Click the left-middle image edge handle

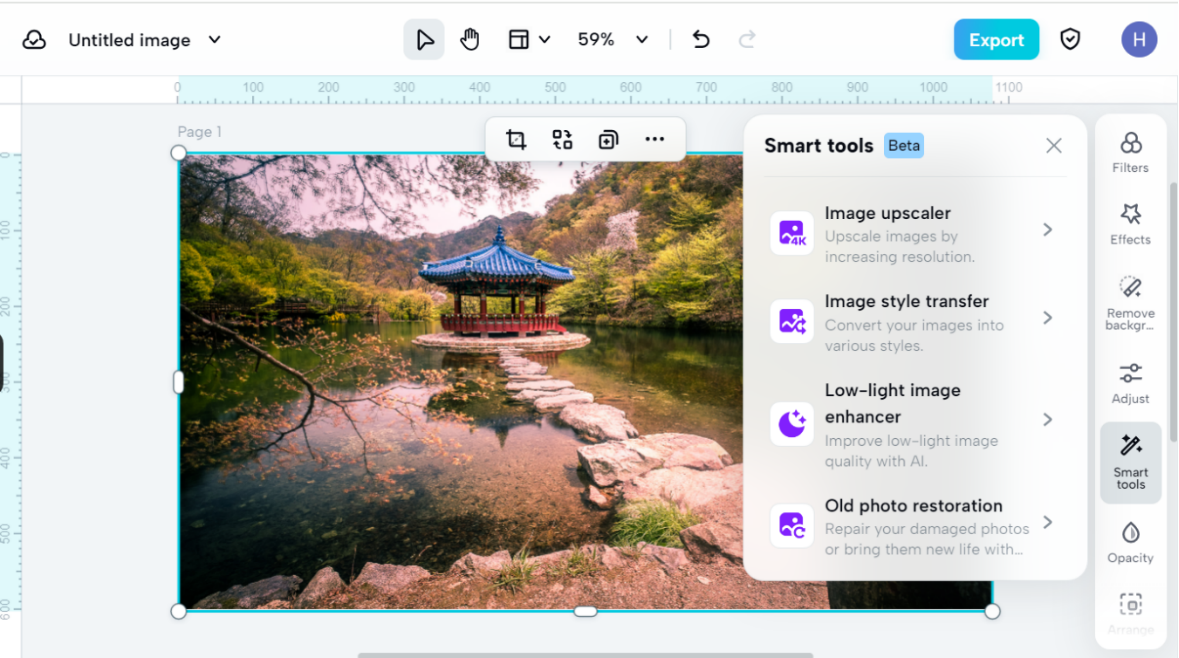click(x=178, y=382)
